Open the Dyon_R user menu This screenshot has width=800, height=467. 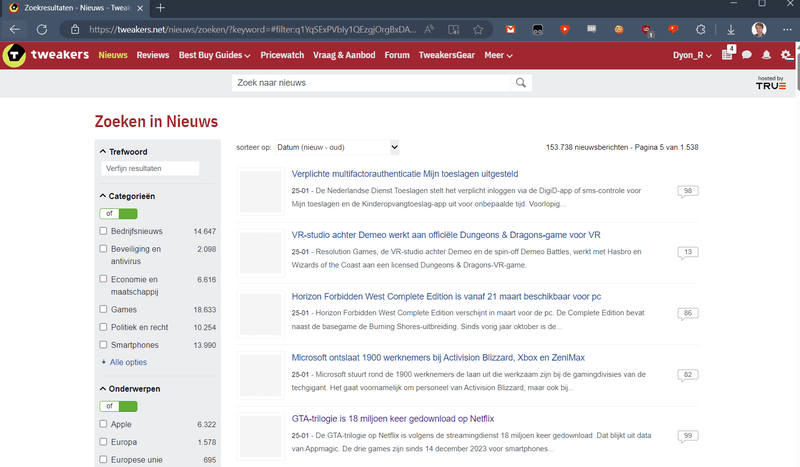(692, 55)
